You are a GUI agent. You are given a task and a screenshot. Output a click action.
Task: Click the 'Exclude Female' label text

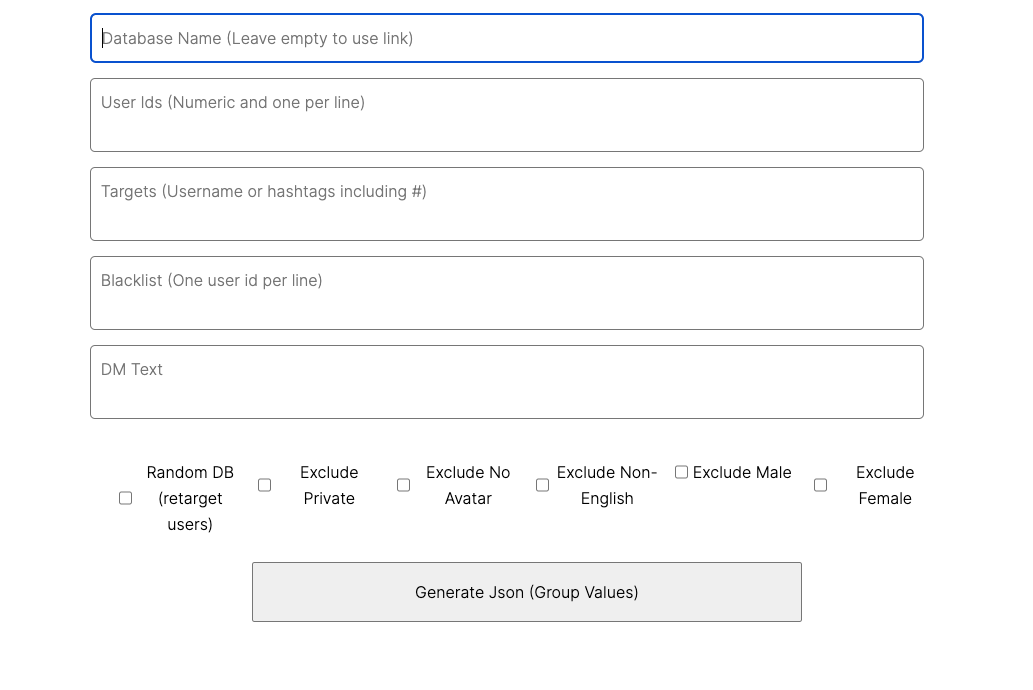(885, 485)
